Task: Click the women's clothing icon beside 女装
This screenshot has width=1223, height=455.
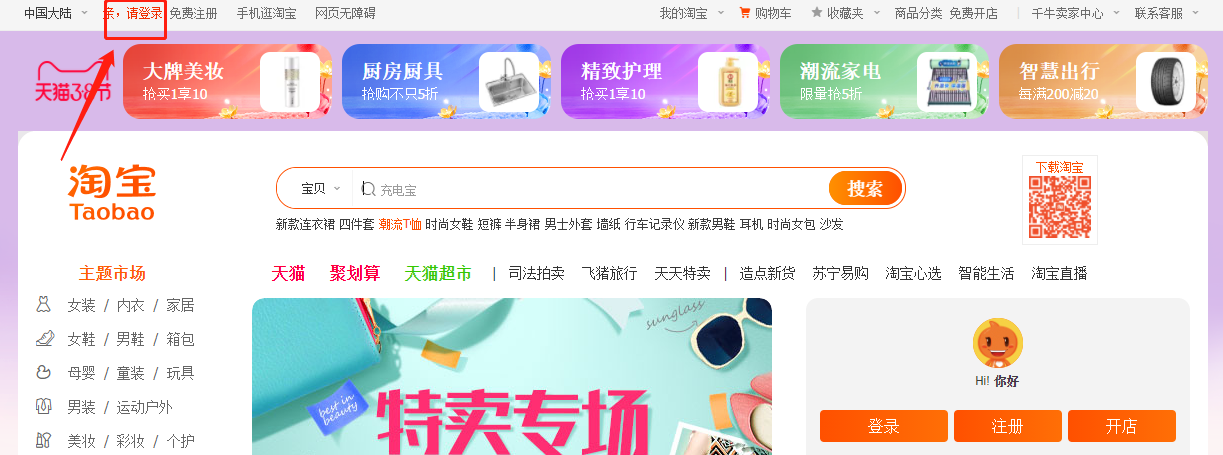Action: pyautogui.click(x=43, y=305)
